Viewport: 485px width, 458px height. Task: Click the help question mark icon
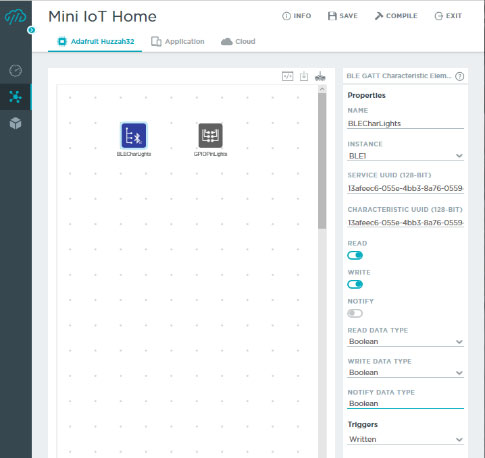coord(459,76)
